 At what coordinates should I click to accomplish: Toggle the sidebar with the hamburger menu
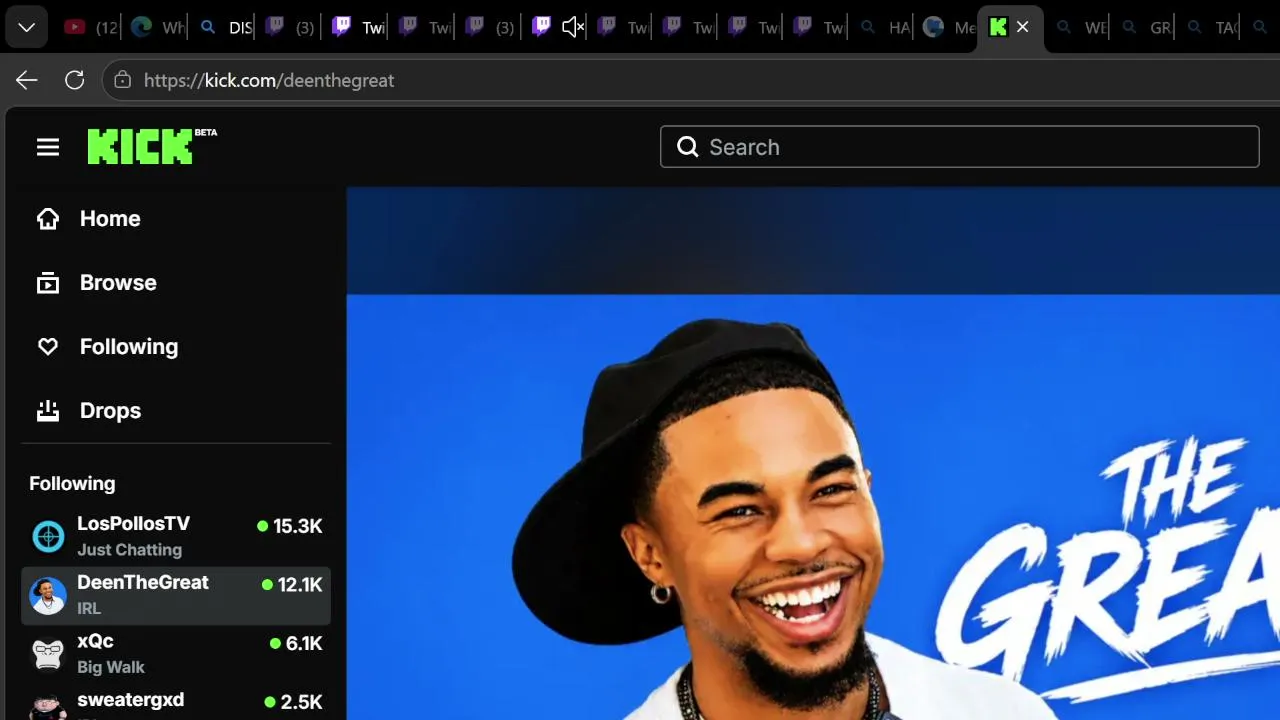(x=48, y=147)
